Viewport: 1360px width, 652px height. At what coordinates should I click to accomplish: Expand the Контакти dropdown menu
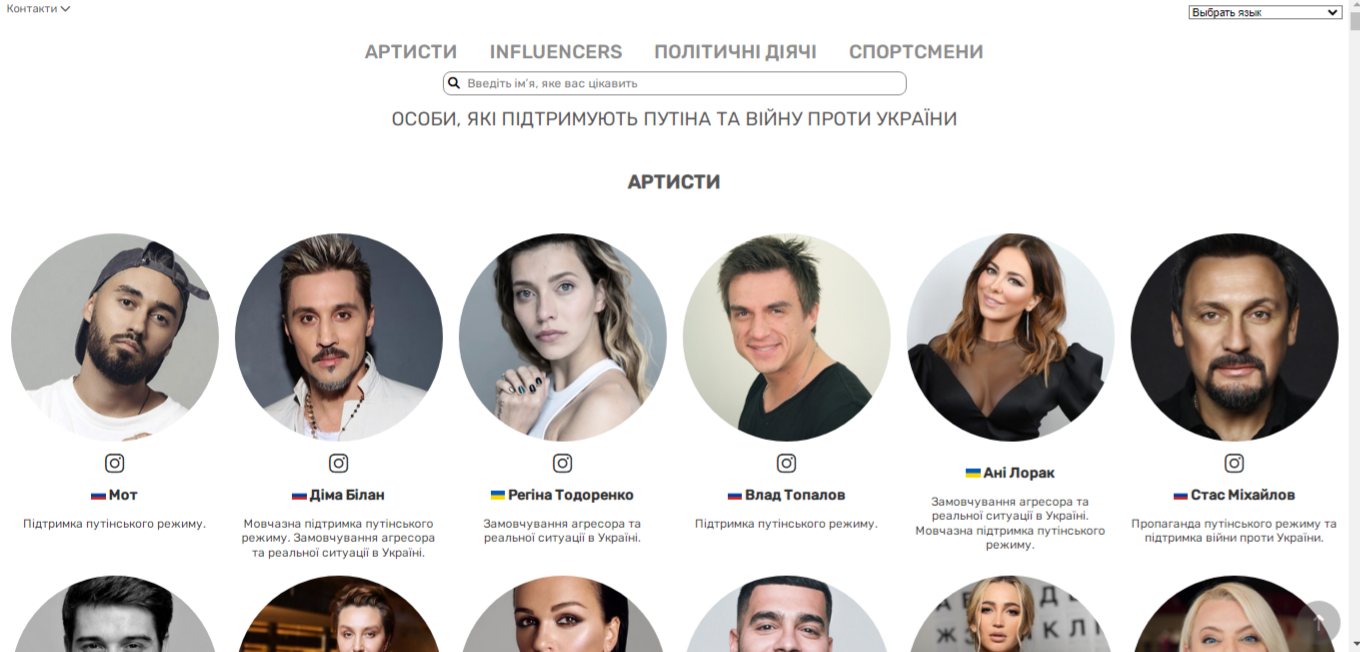(x=38, y=9)
